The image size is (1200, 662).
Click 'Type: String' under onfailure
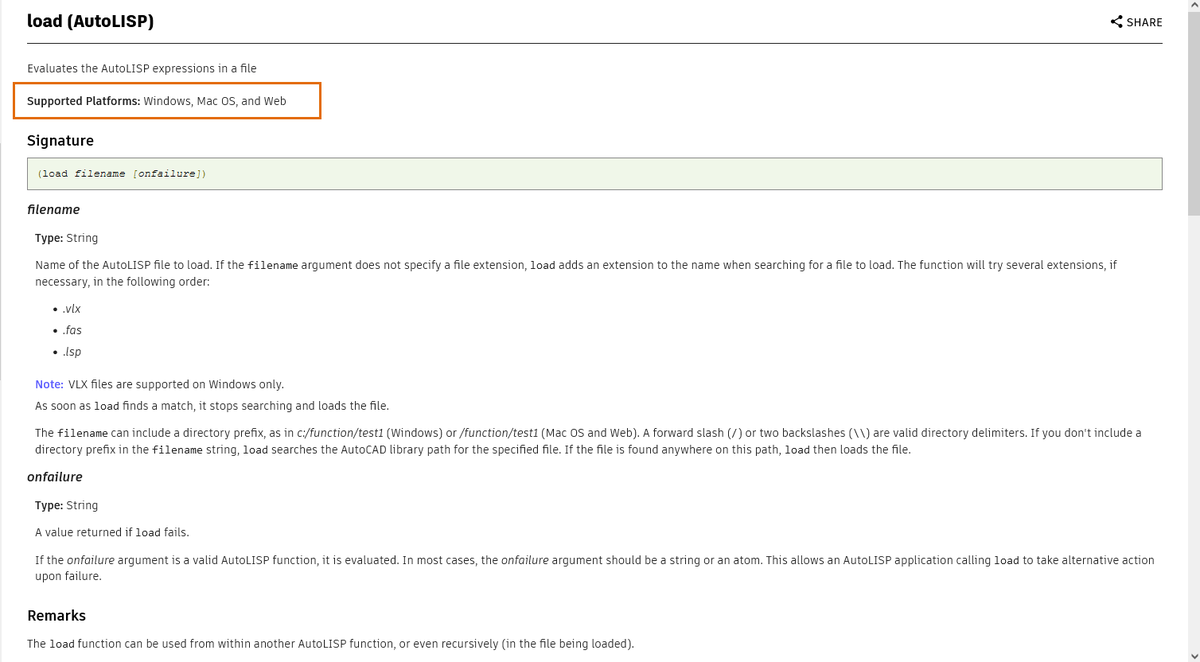66,505
